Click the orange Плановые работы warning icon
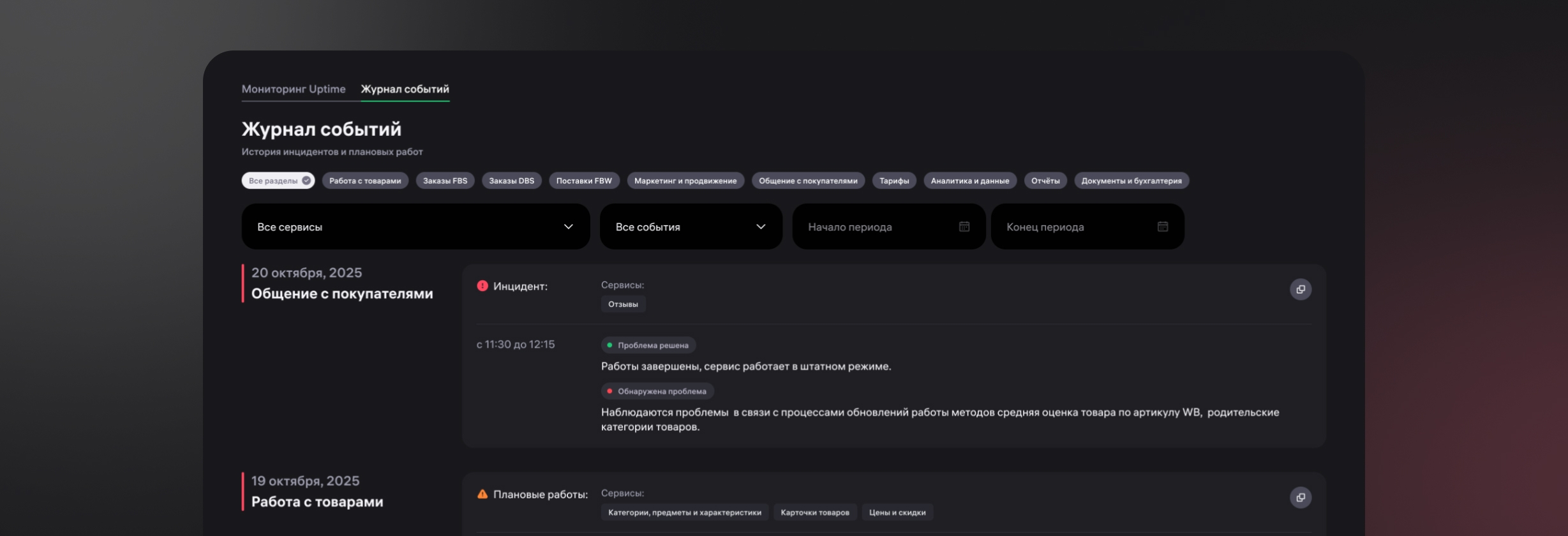1568x536 pixels. (x=482, y=494)
